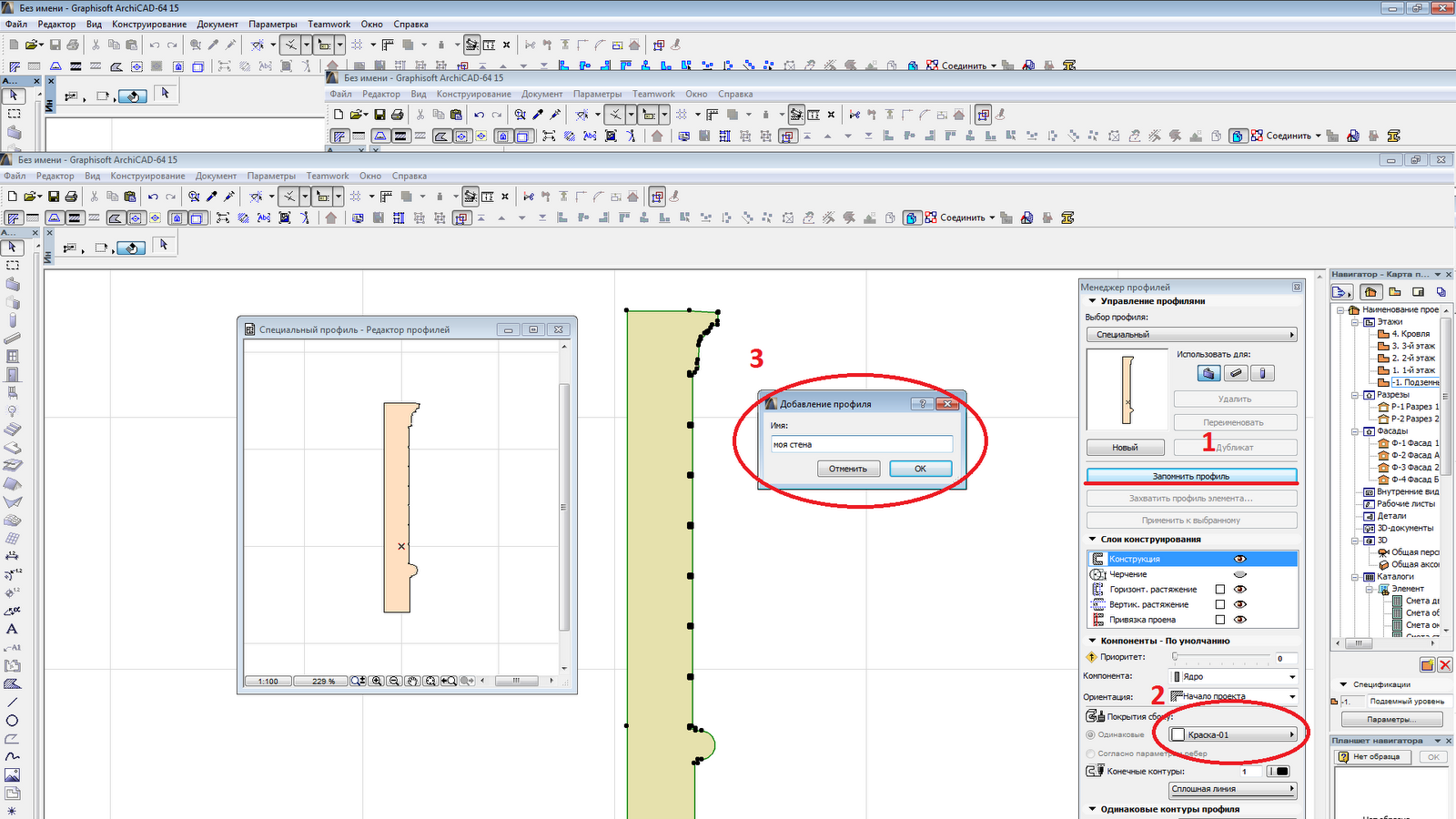Collapse the Слои конструирования section
The height and width of the screenshot is (819, 1456).
[x=1093, y=540]
